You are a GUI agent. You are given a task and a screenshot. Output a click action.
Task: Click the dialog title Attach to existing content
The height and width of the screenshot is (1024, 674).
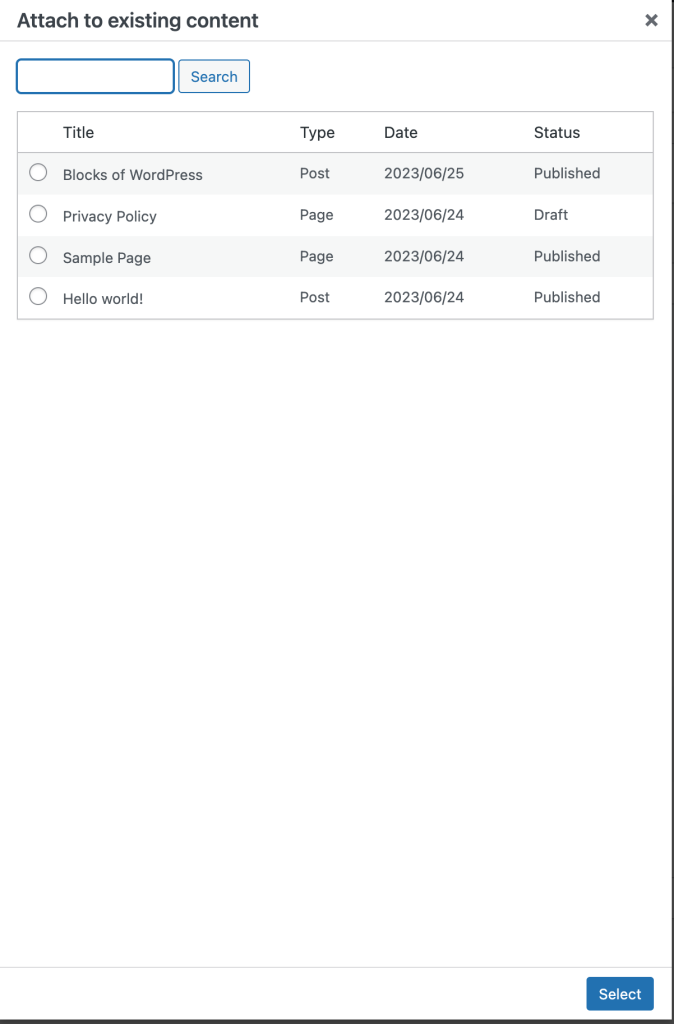137,20
